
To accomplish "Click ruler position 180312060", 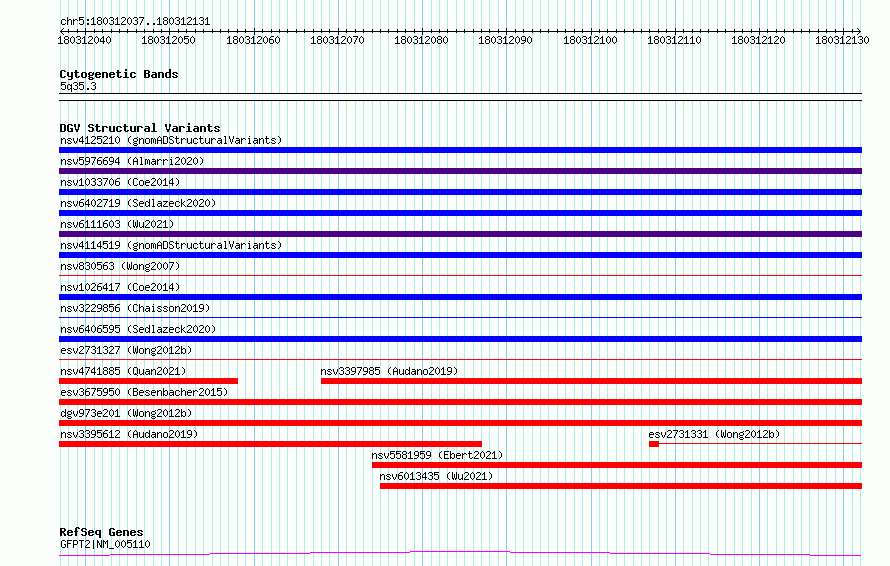I will point(253,40).
